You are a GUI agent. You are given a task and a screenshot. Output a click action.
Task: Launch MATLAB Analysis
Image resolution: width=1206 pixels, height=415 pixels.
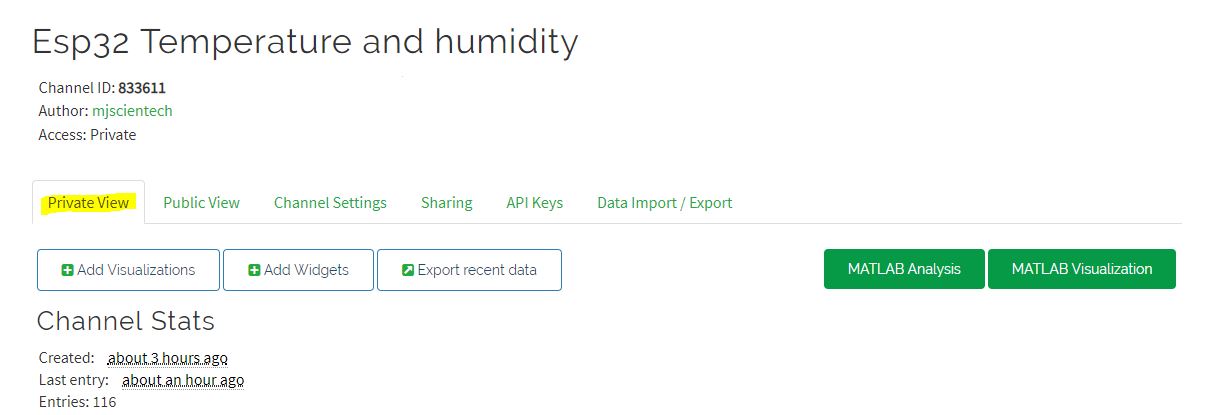click(904, 269)
